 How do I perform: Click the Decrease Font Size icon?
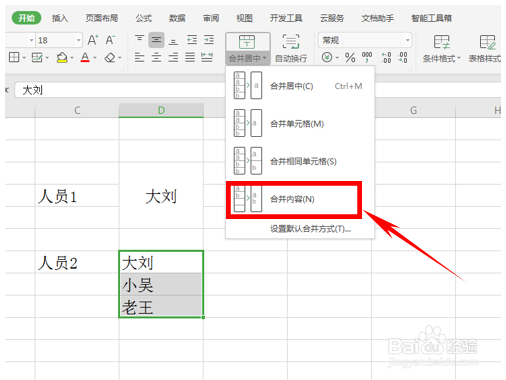(x=110, y=40)
